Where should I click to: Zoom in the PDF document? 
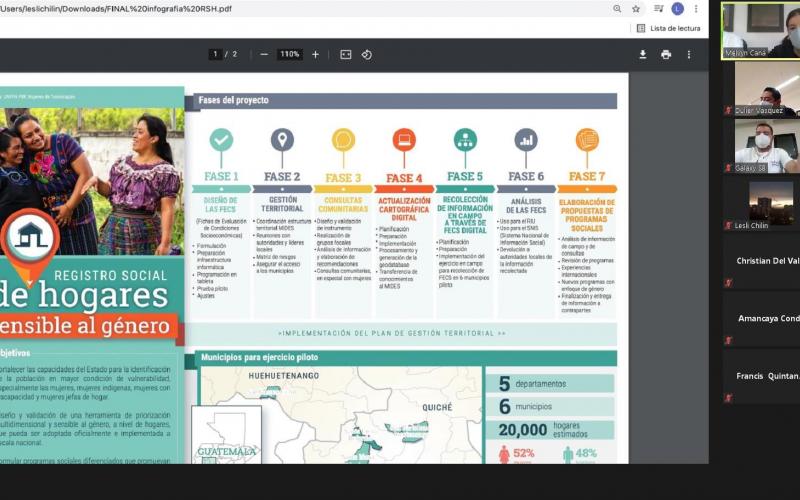coord(315,54)
